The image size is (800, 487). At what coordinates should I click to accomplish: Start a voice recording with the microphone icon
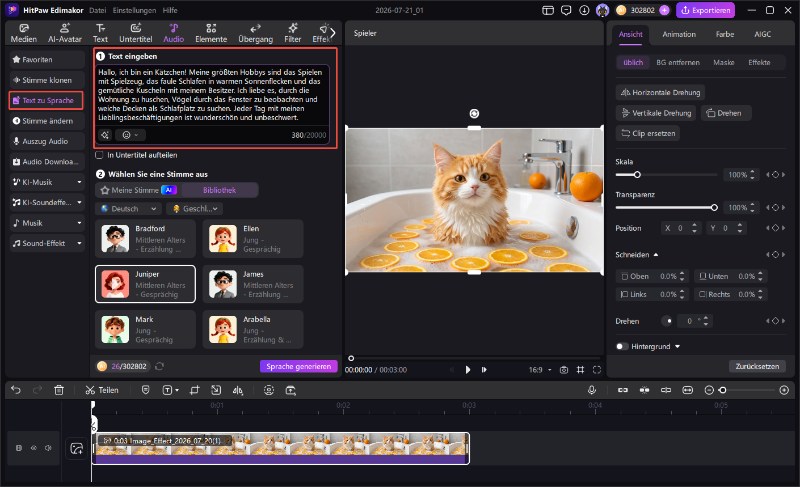[x=592, y=390]
